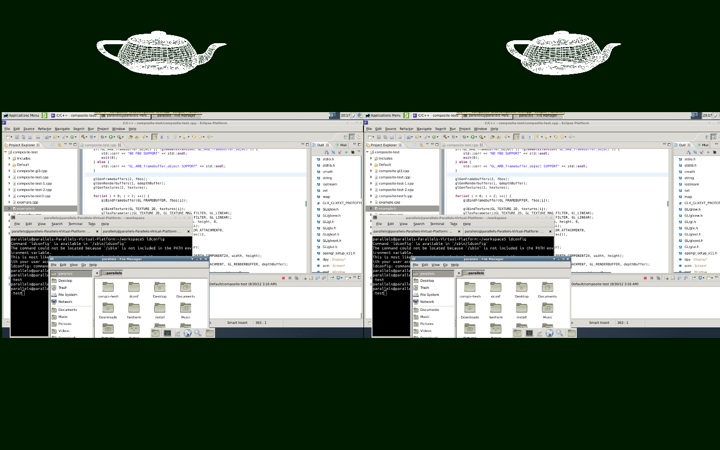
Task: Toggle Mark Occurrences in left copy's Eclipse toolbar
Action: pyautogui.click(x=154, y=137)
